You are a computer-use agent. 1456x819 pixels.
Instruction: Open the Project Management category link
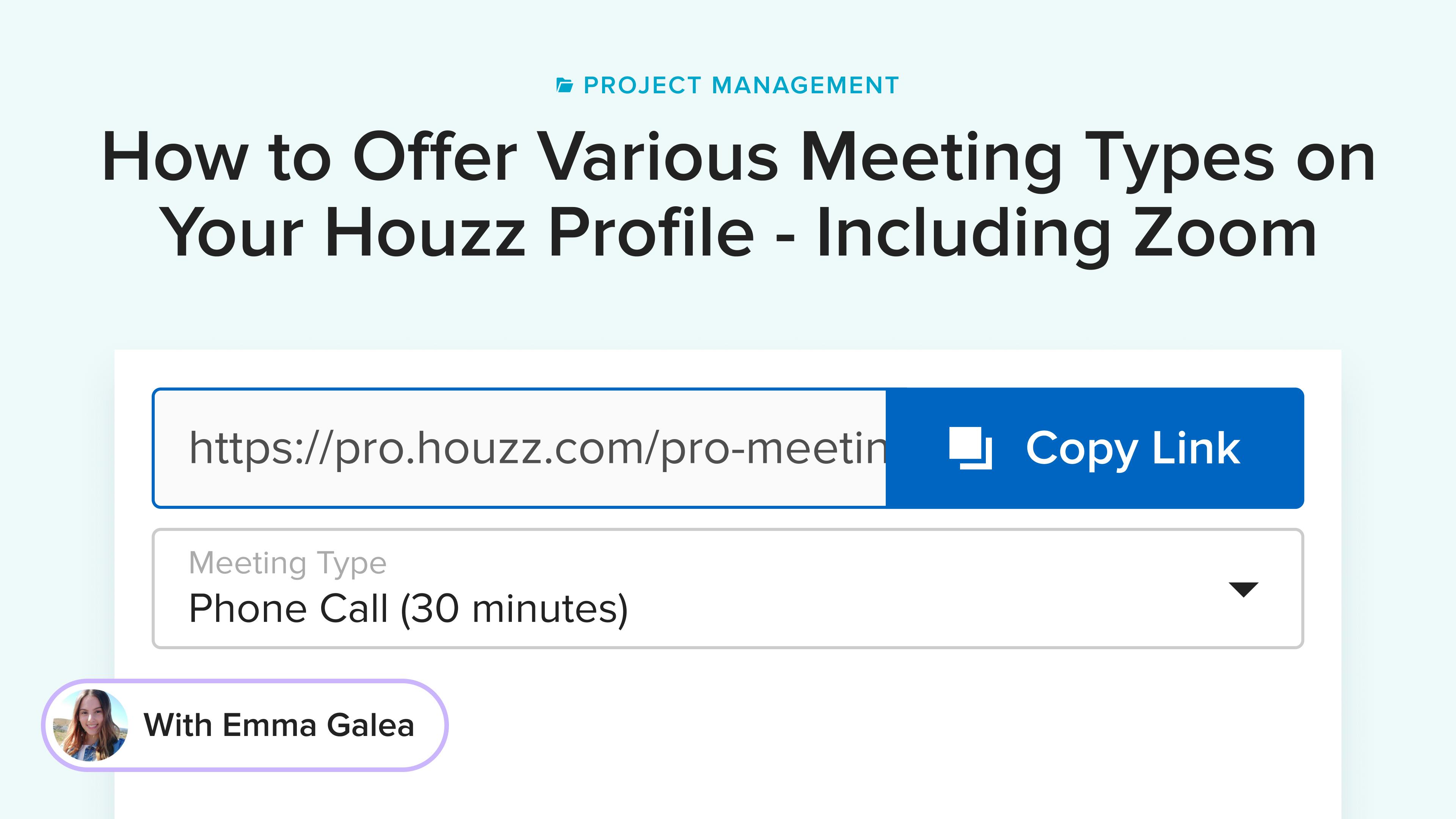[x=728, y=85]
